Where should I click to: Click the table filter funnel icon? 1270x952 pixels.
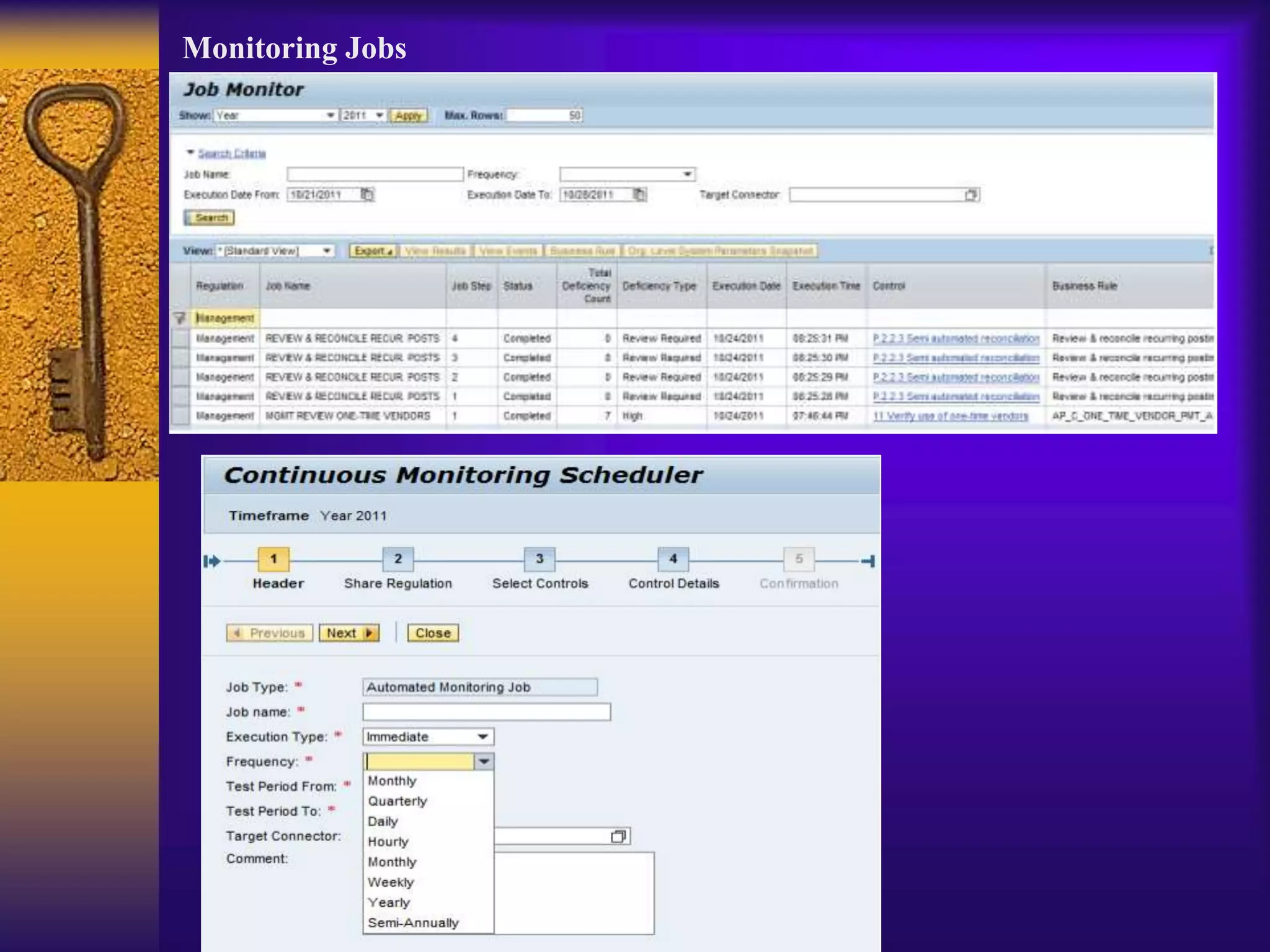pos(179,318)
